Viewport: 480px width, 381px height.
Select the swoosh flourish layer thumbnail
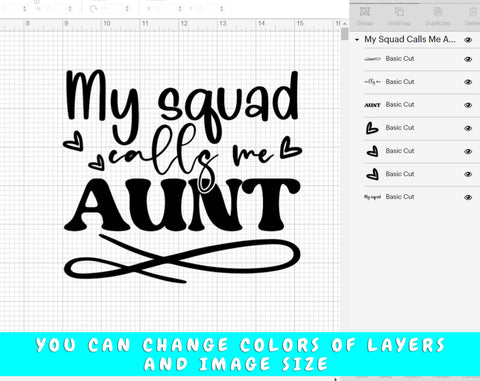pos(372,59)
